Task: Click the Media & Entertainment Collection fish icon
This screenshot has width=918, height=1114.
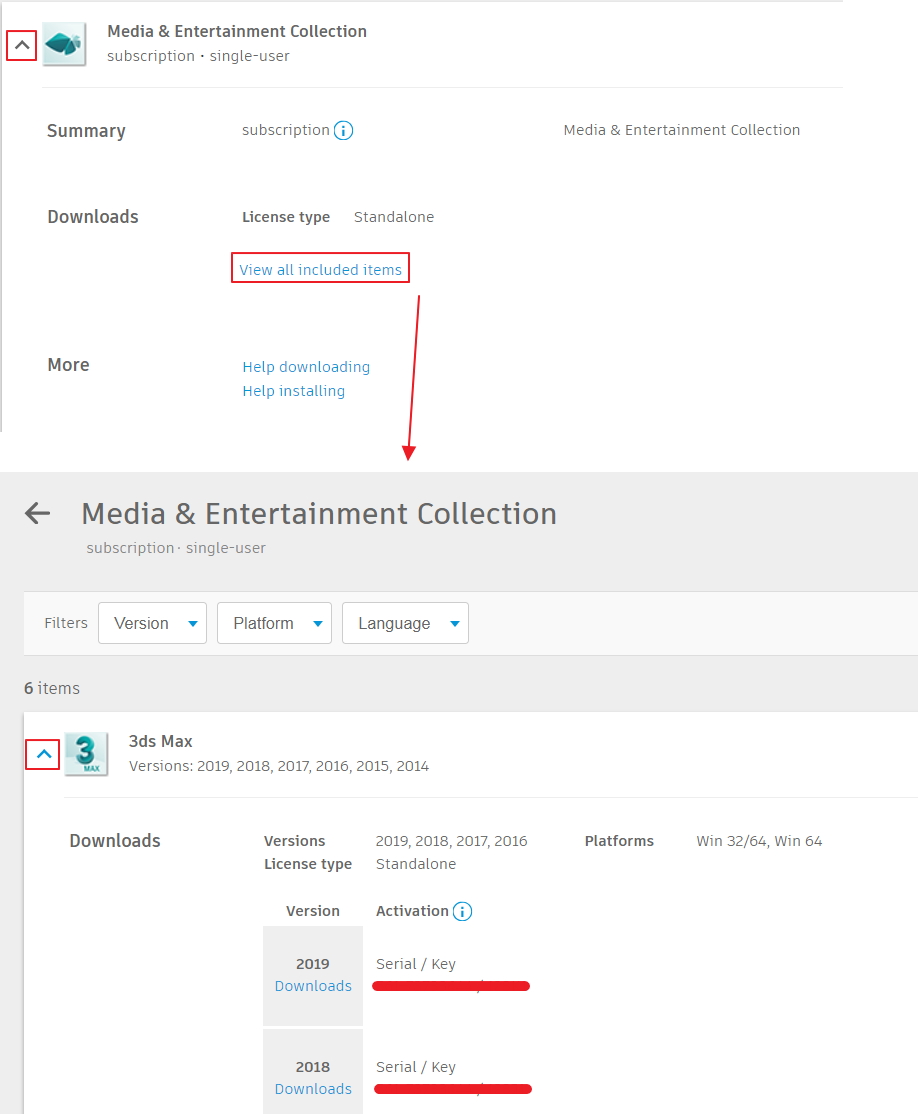Action: pyautogui.click(x=65, y=44)
